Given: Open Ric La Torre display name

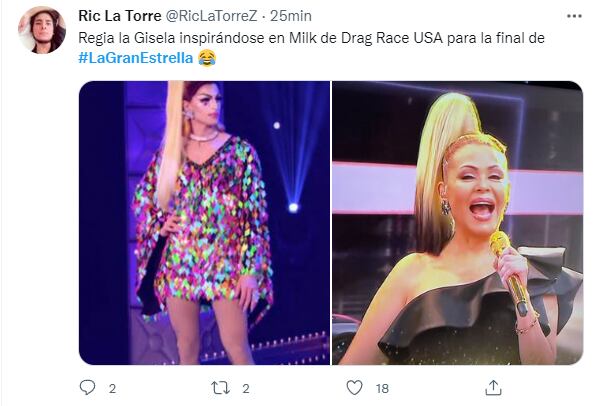Looking at the screenshot, I should [120, 16].
